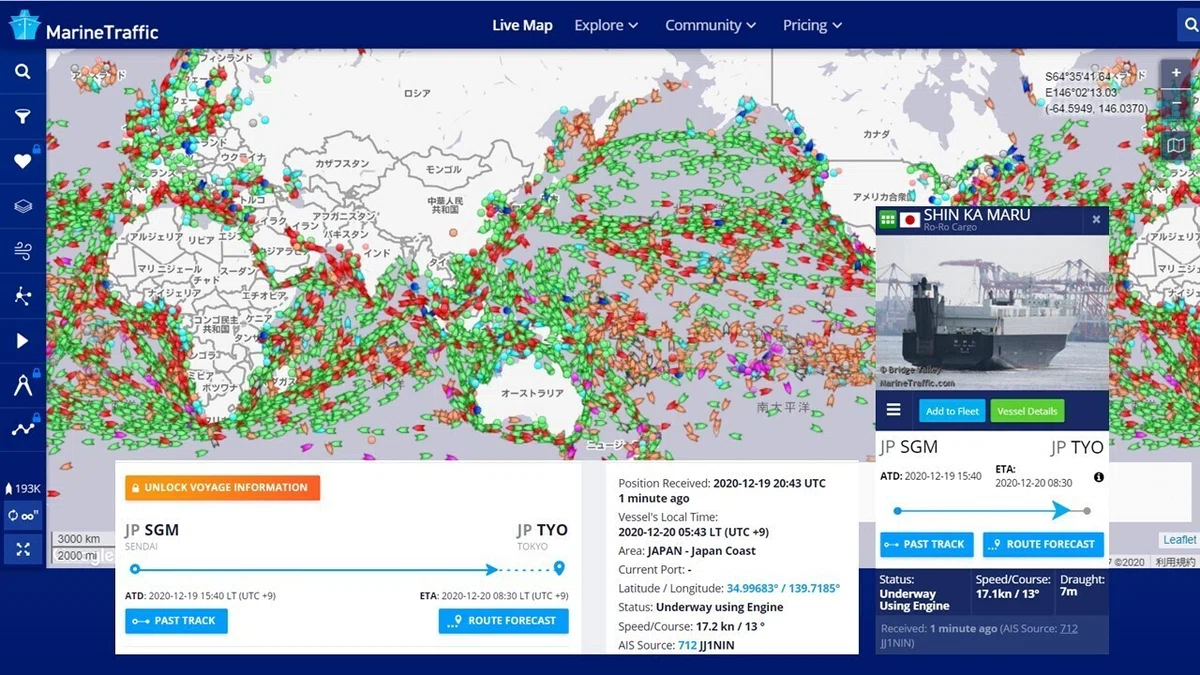This screenshot has height=675, width=1200.
Task: Open Vessel Details button
Action: coord(1027,411)
